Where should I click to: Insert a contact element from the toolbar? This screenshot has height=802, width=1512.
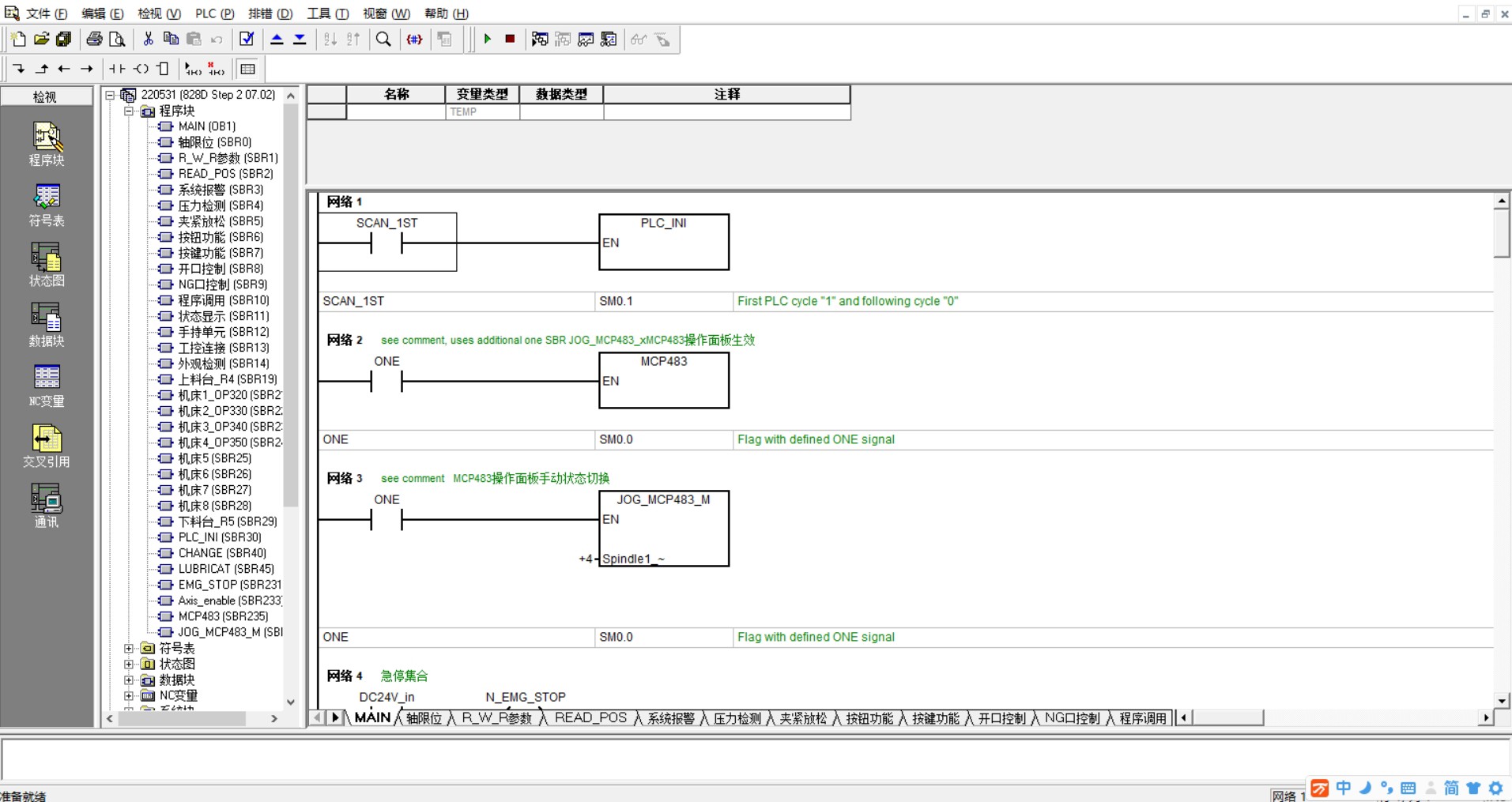pos(117,69)
